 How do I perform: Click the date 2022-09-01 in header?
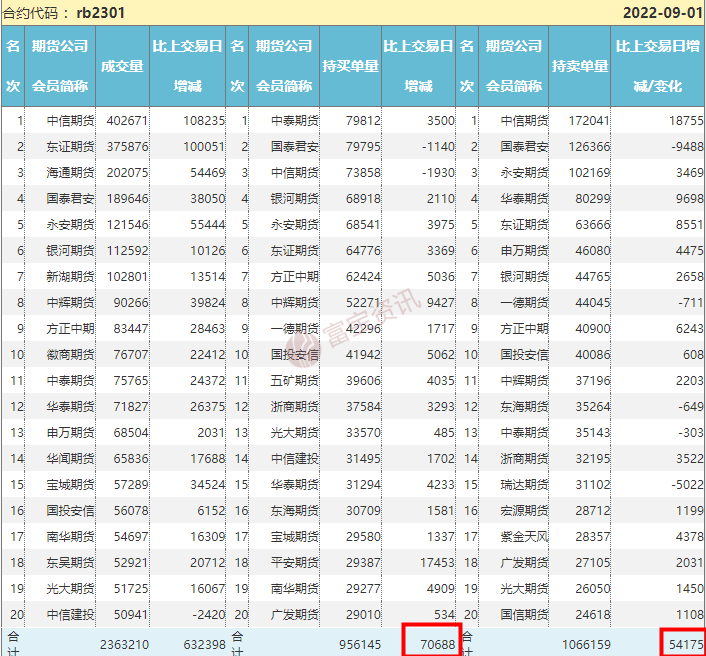pyautogui.click(x=661, y=13)
